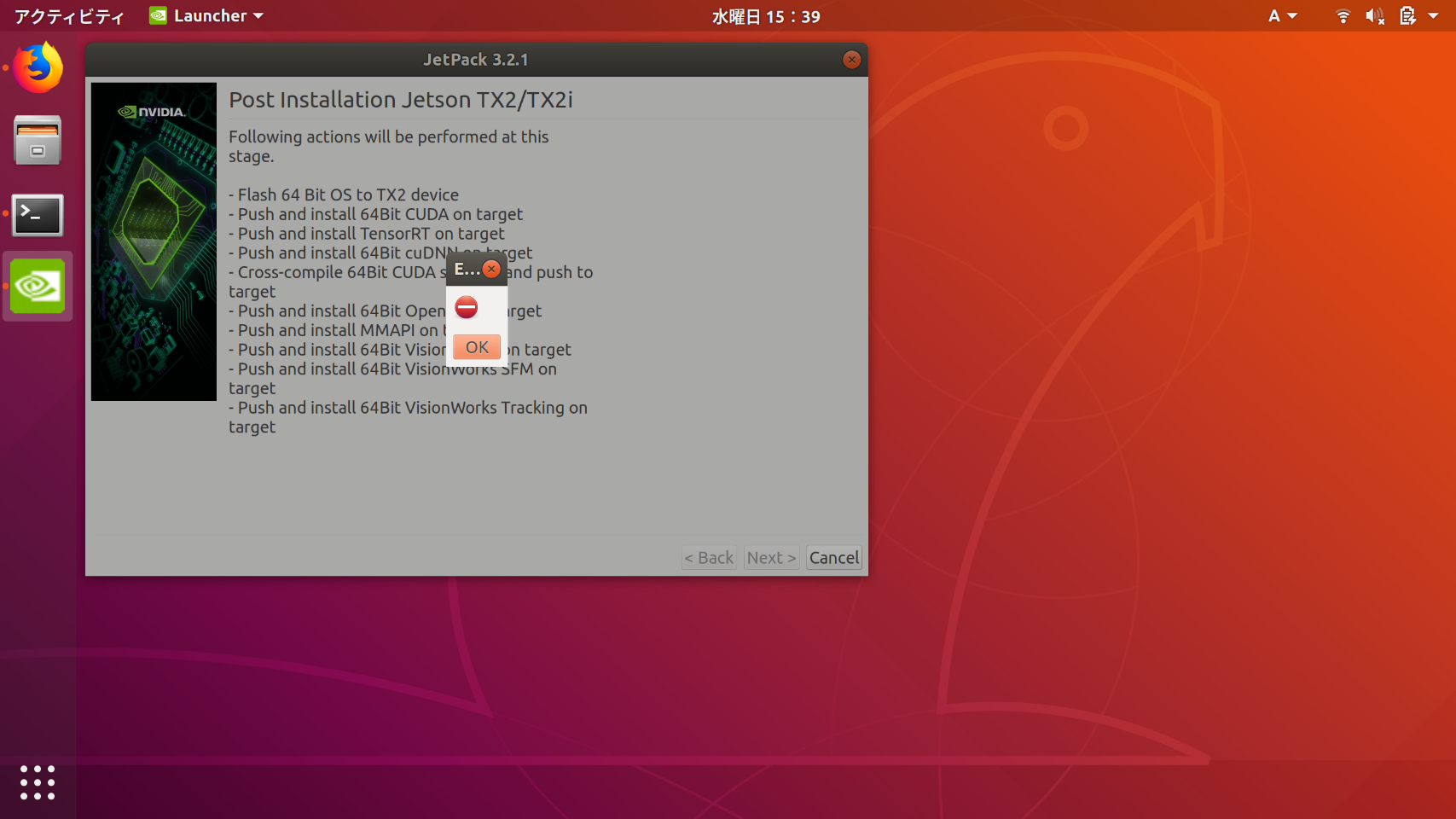Show applications grid
This screenshot has width=1456, height=819.
(x=38, y=782)
